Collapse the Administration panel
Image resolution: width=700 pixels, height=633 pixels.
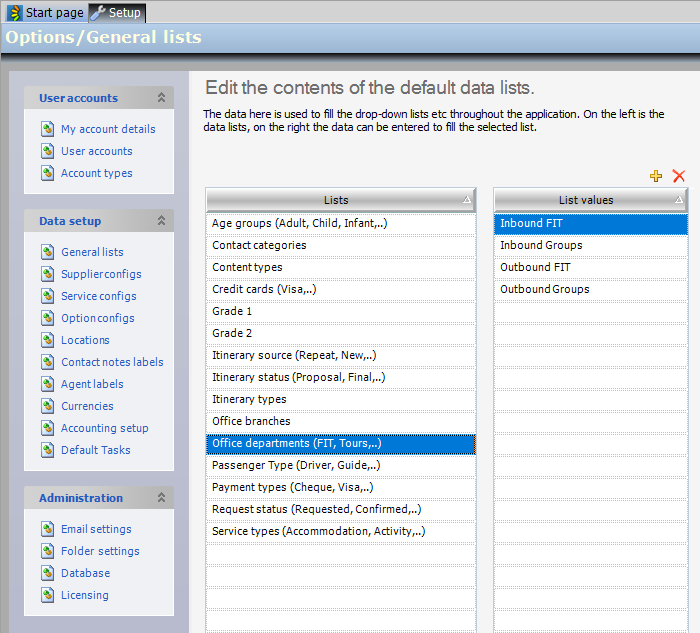pyautogui.click(x=161, y=498)
